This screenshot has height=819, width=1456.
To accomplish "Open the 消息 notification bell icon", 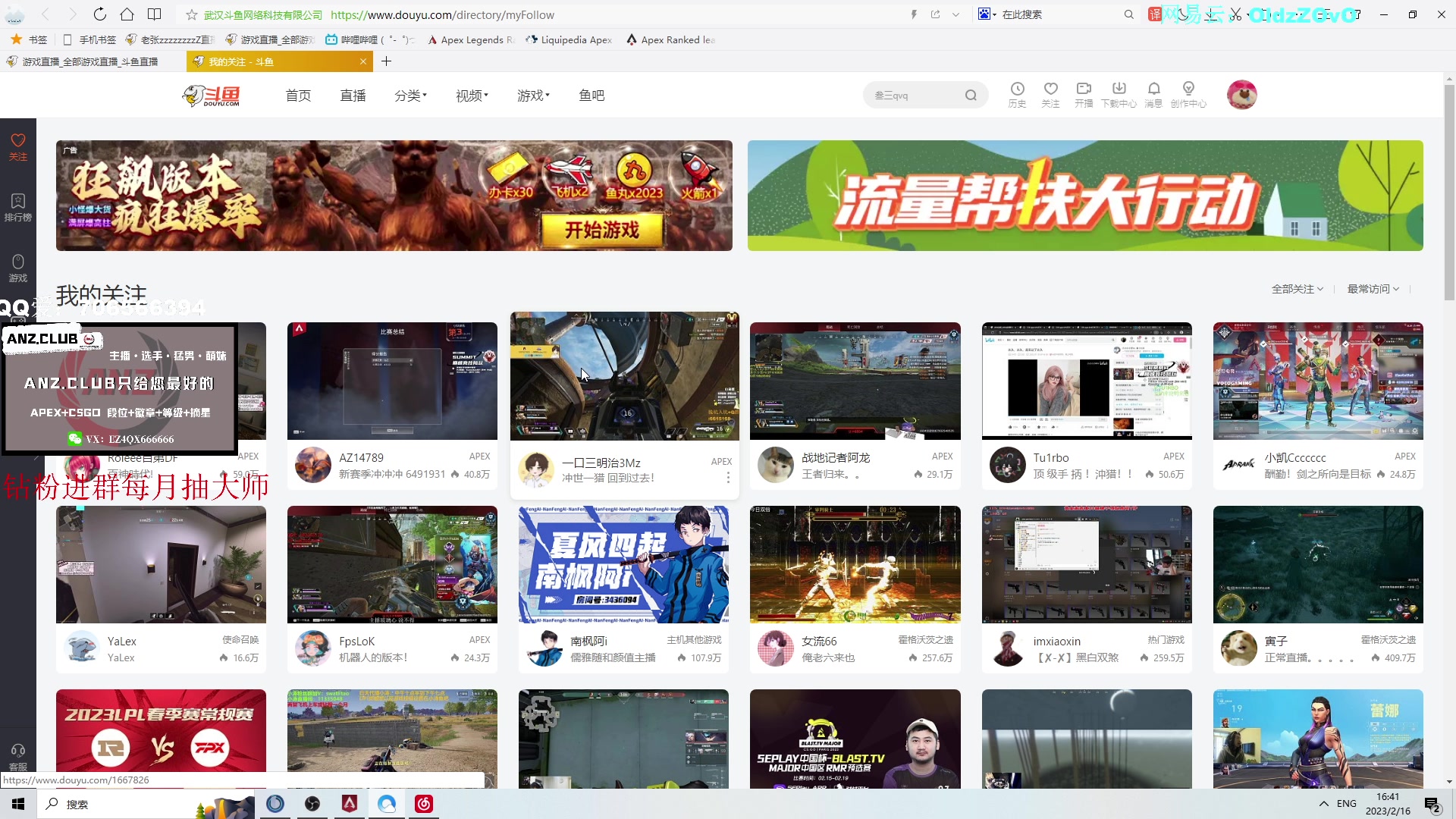I will click(x=1153, y=95).
